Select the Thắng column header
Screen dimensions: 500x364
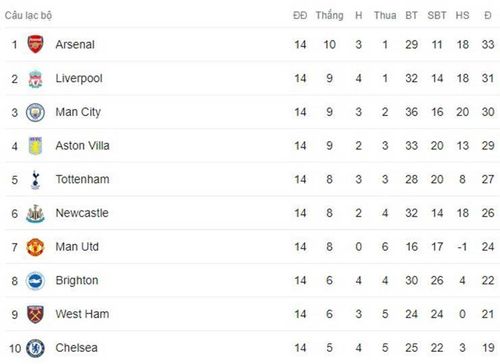point(329,15)
